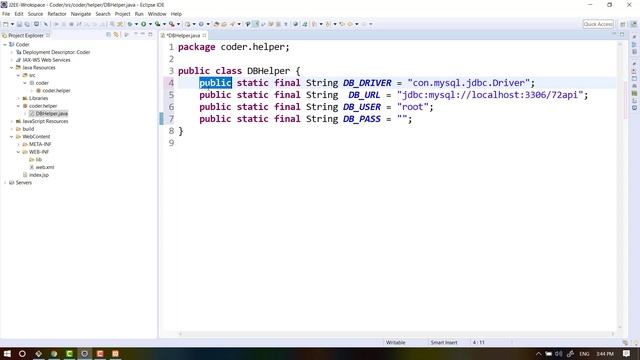The height and width of the screenshot is (360, 640).
Task: Expand the Servers project node
Action: (5, 182)
